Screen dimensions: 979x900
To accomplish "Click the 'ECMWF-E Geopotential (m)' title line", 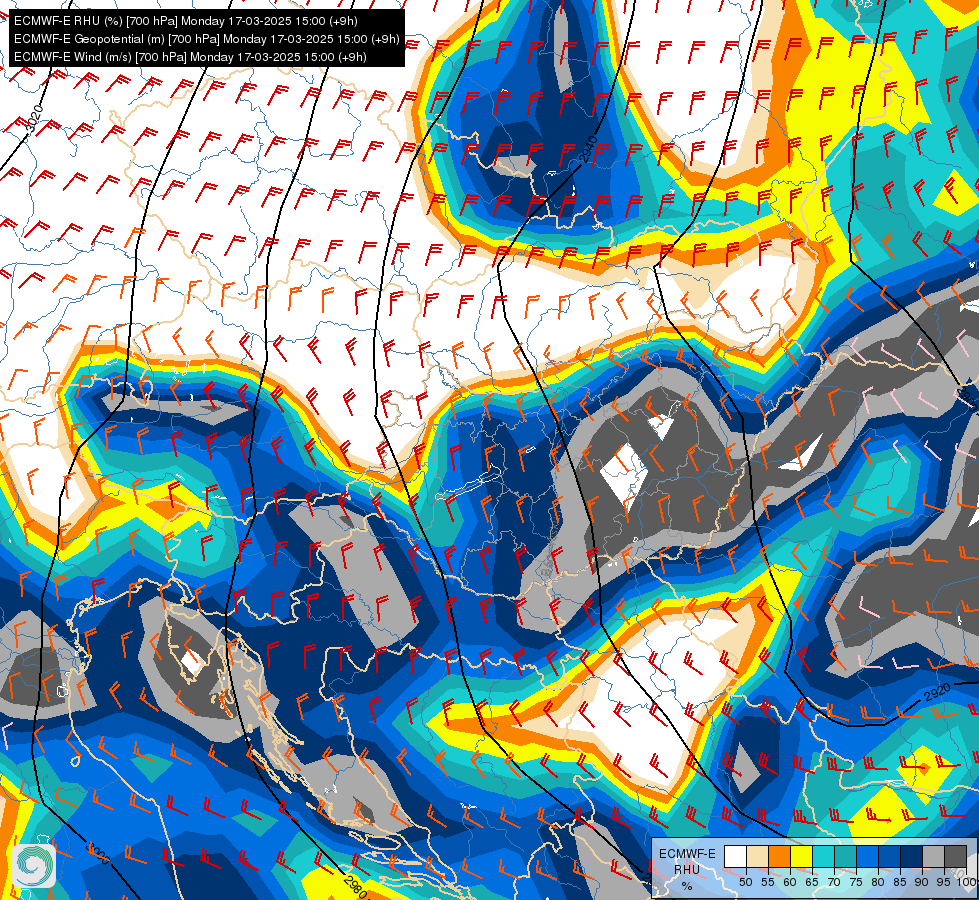I will (x=206, y=39).
